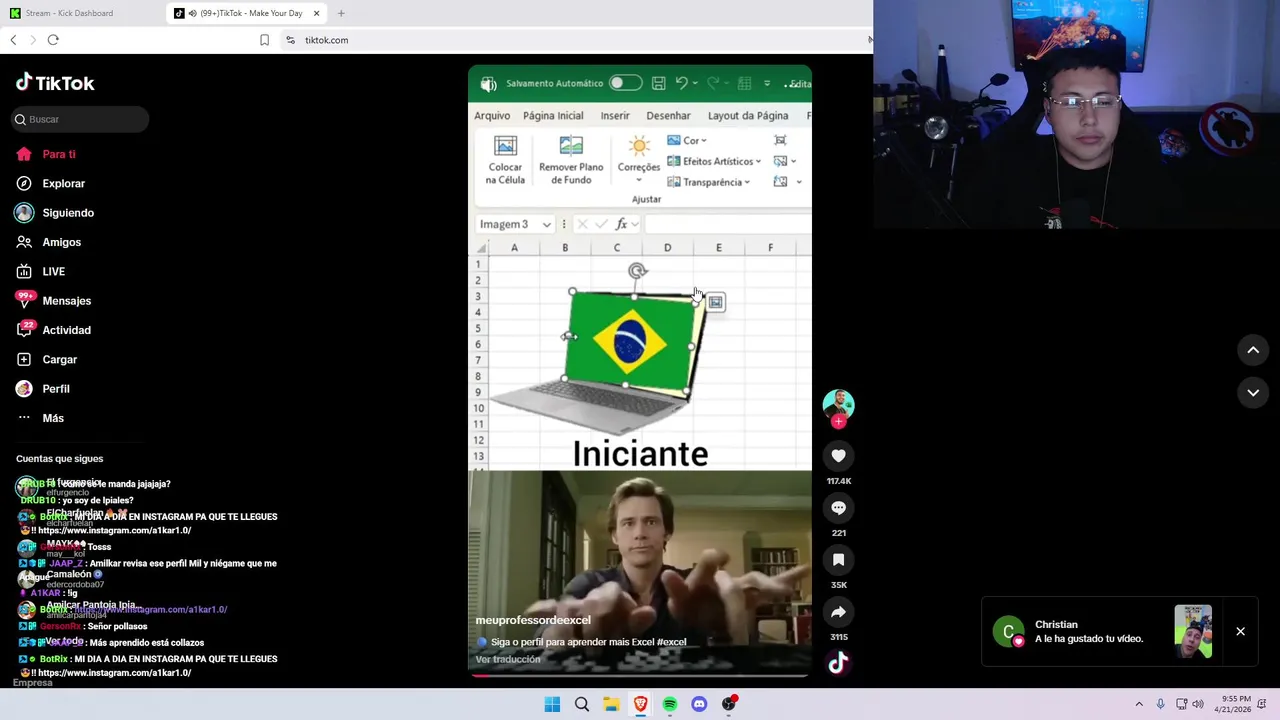Image resolution: width=1280 pixels, height=720 pixels.
Task: Open Discord from the taskbar
Action: coord(699,704)
